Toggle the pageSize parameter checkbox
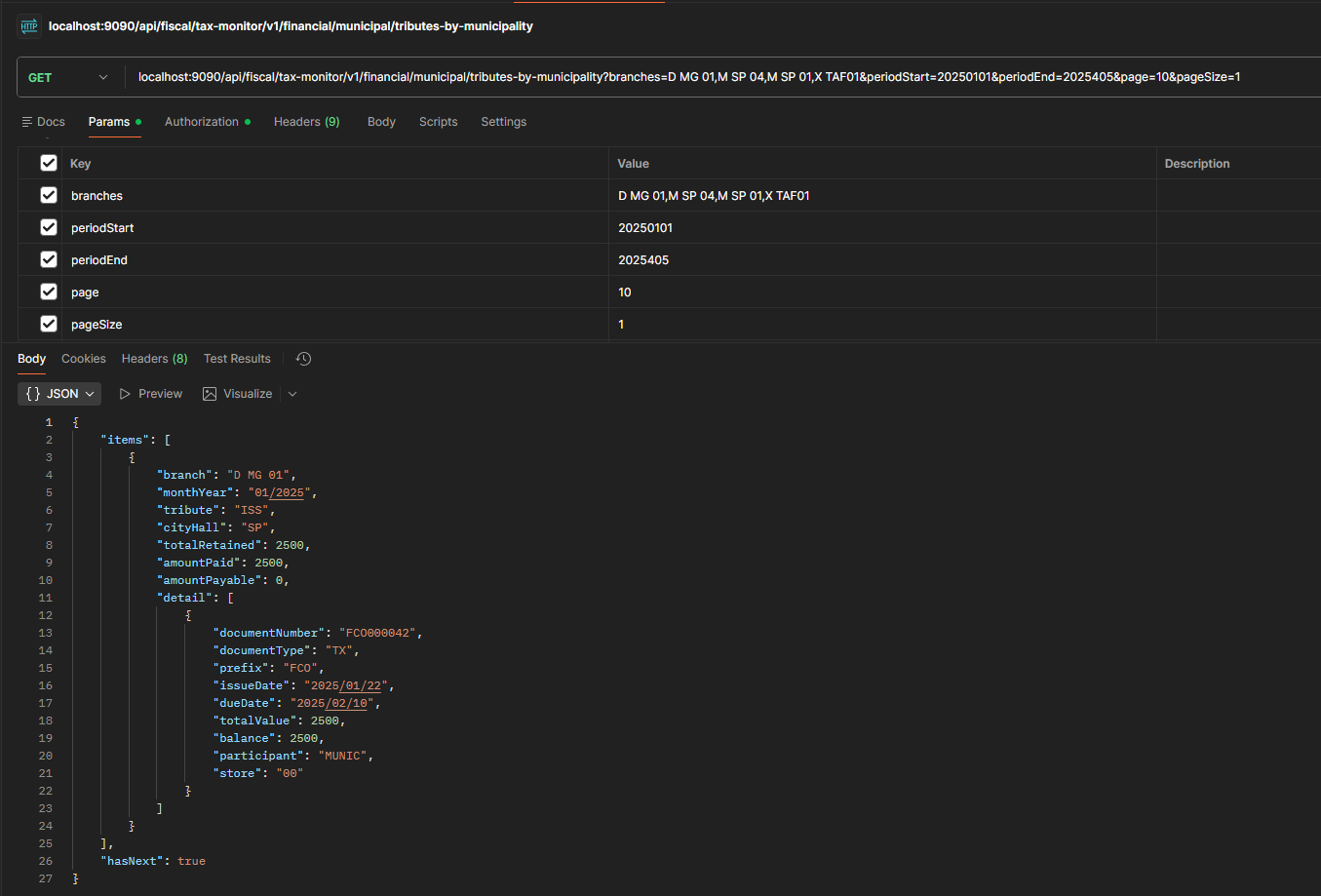The height and width of the screenshot is (896, 1321). 49,324
